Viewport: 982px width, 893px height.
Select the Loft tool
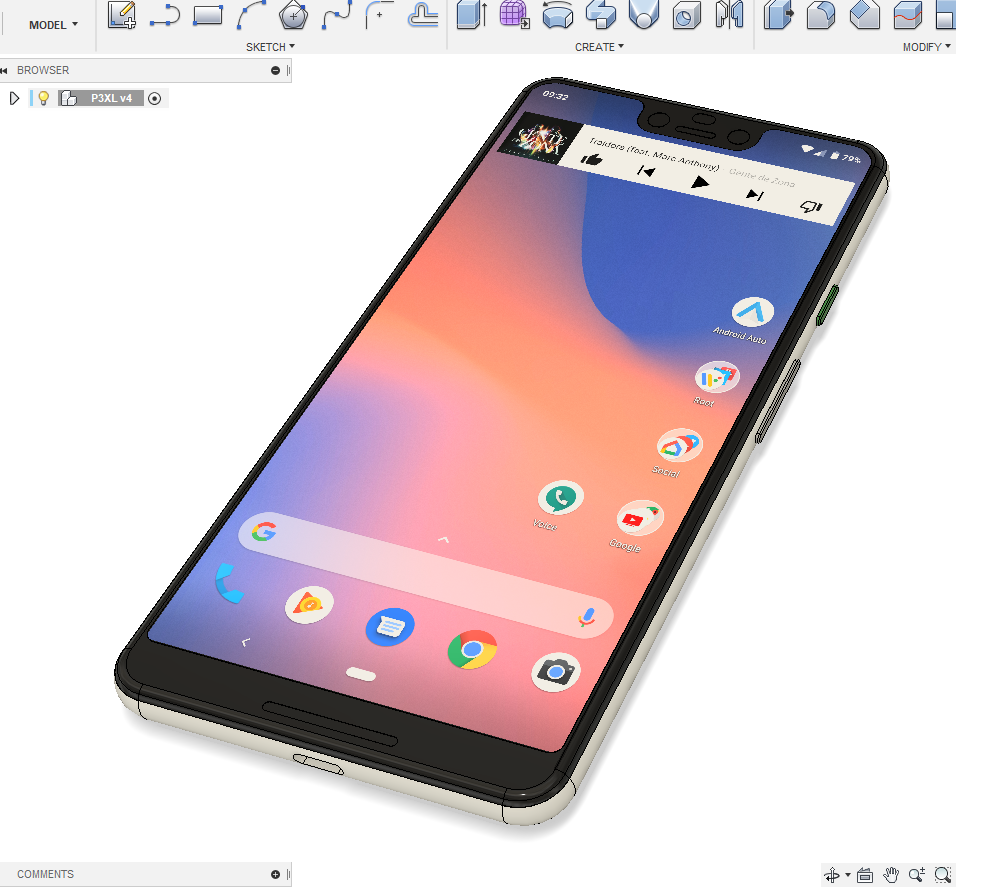click(x=643, y=15)
